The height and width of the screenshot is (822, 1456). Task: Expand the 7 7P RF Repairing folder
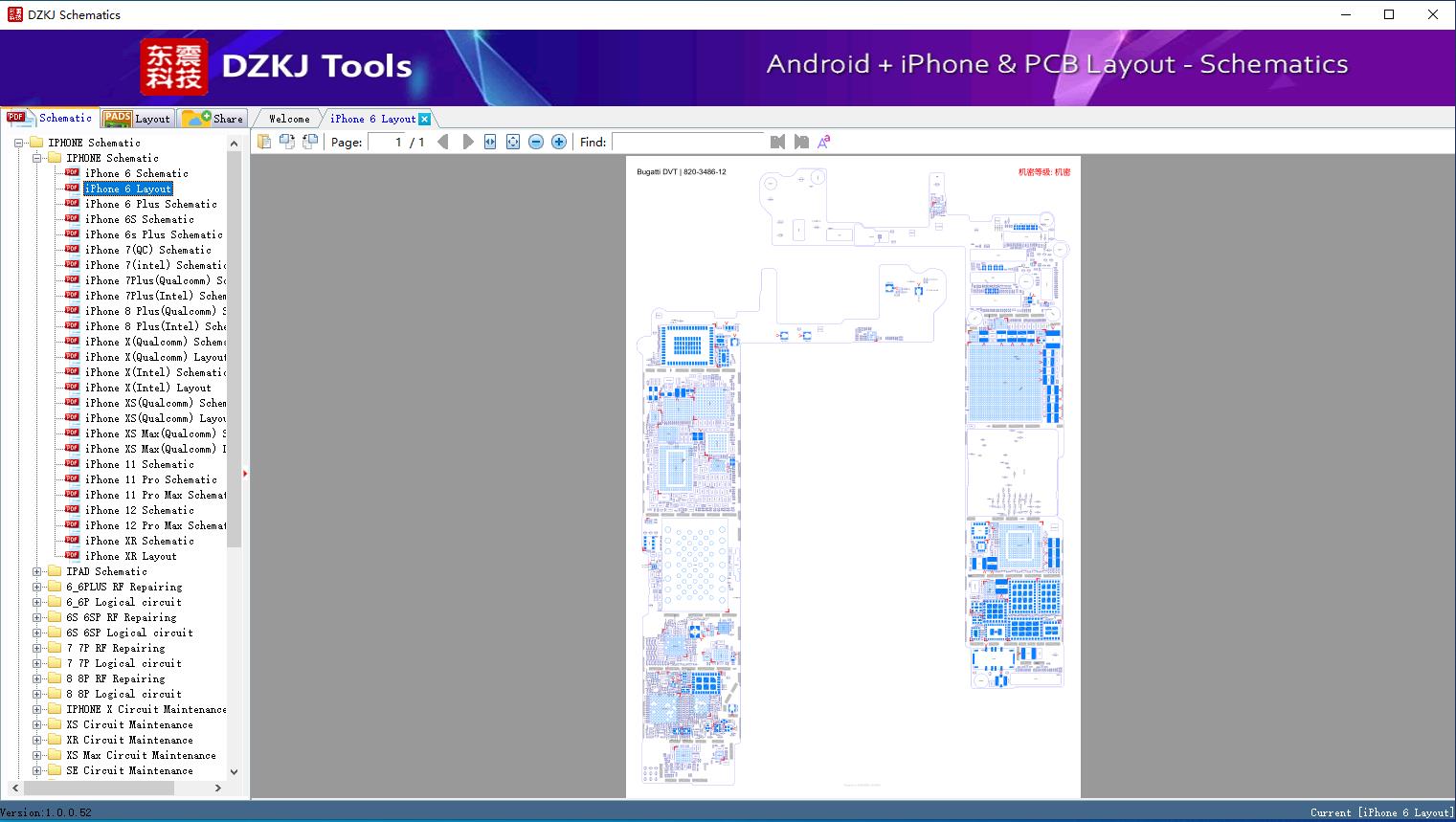[x=37, y=648]
